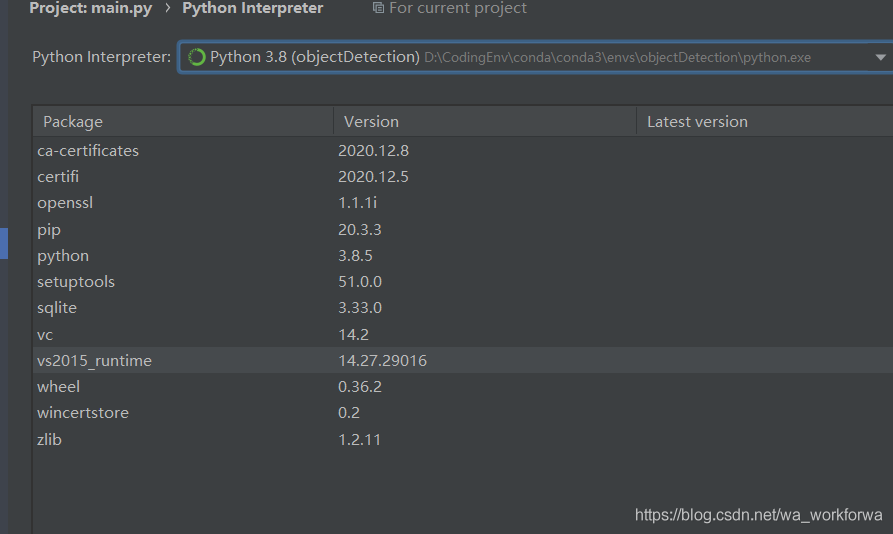Click version 20.3.3 cell

[359, 229]
